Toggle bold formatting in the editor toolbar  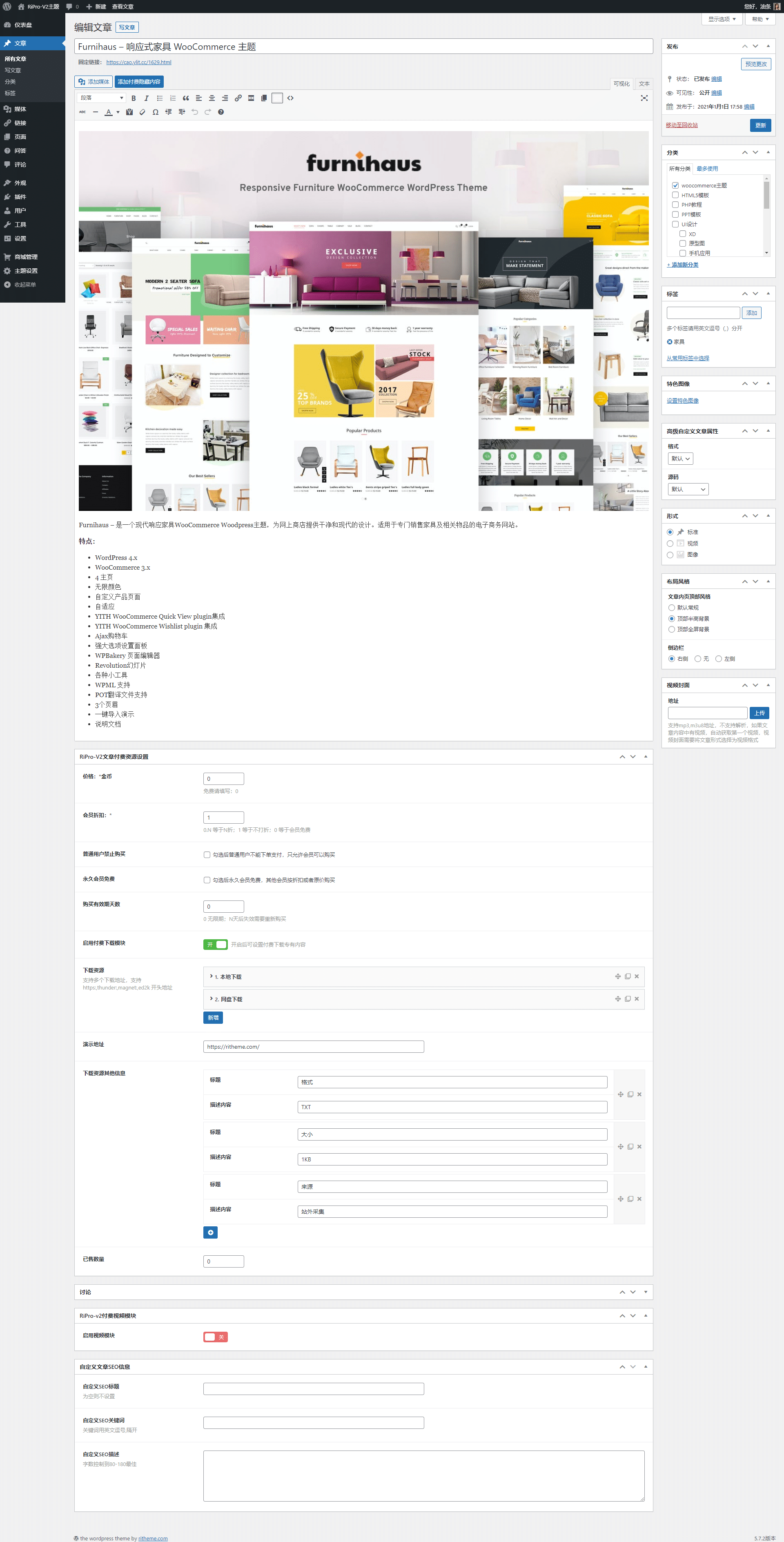click(x=134, y=98)
